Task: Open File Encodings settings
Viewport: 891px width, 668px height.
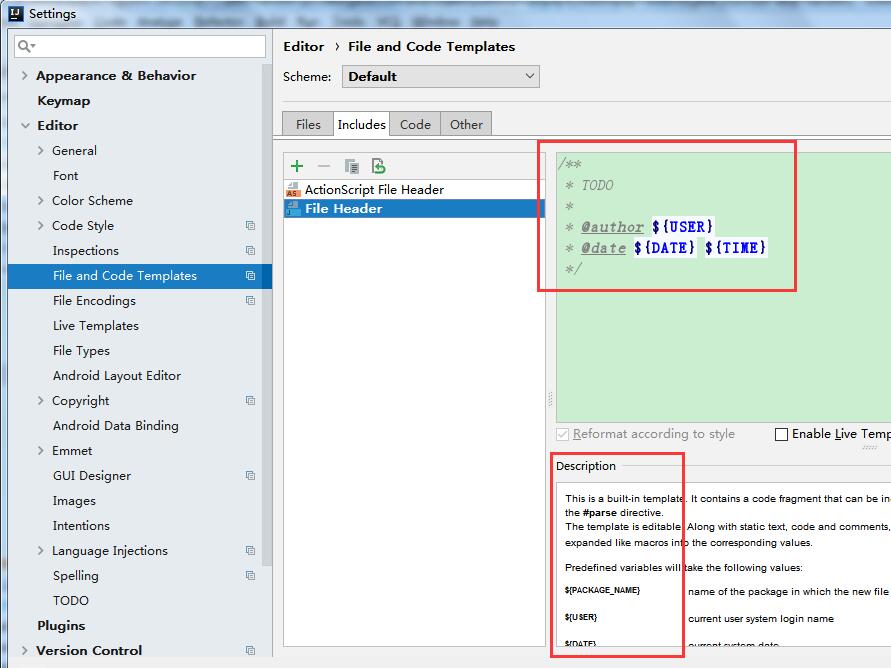Action: (94, 300)
